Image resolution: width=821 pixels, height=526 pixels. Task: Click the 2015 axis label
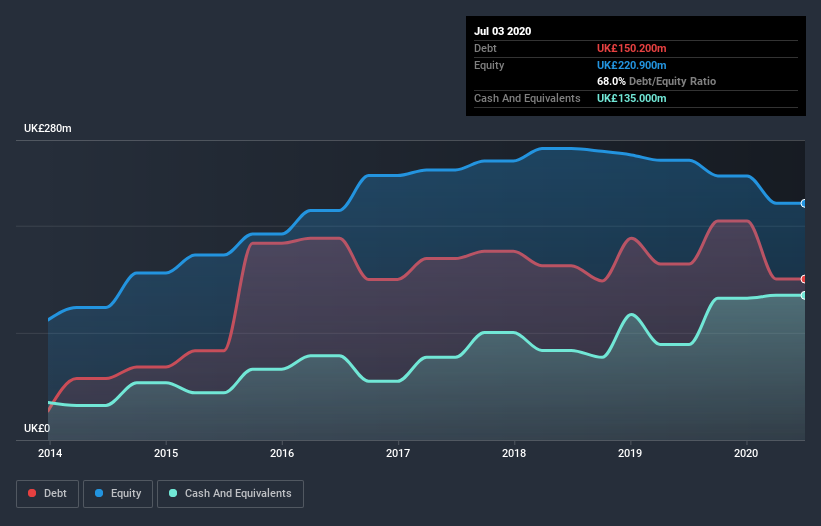(x=166, y=453)
